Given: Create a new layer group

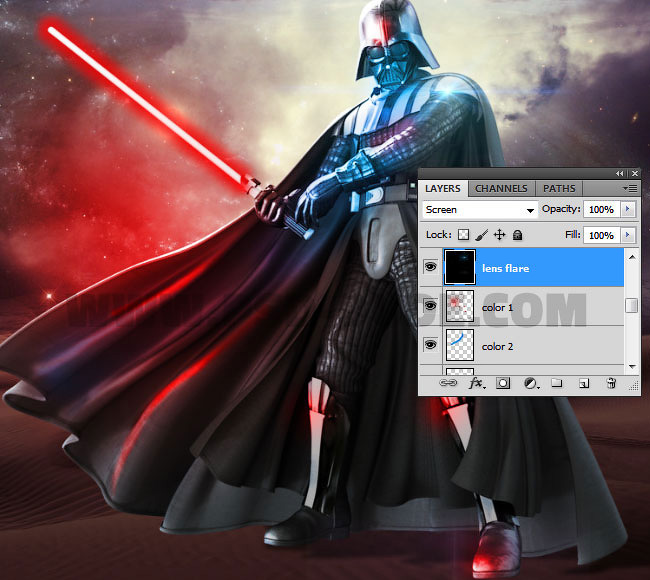Looking at the screenshot, I should pos(557,383).
